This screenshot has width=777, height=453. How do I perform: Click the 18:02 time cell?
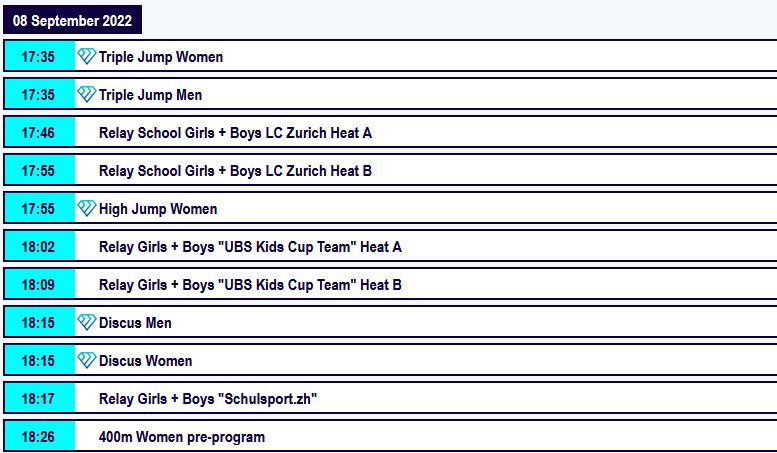point(39,246)
